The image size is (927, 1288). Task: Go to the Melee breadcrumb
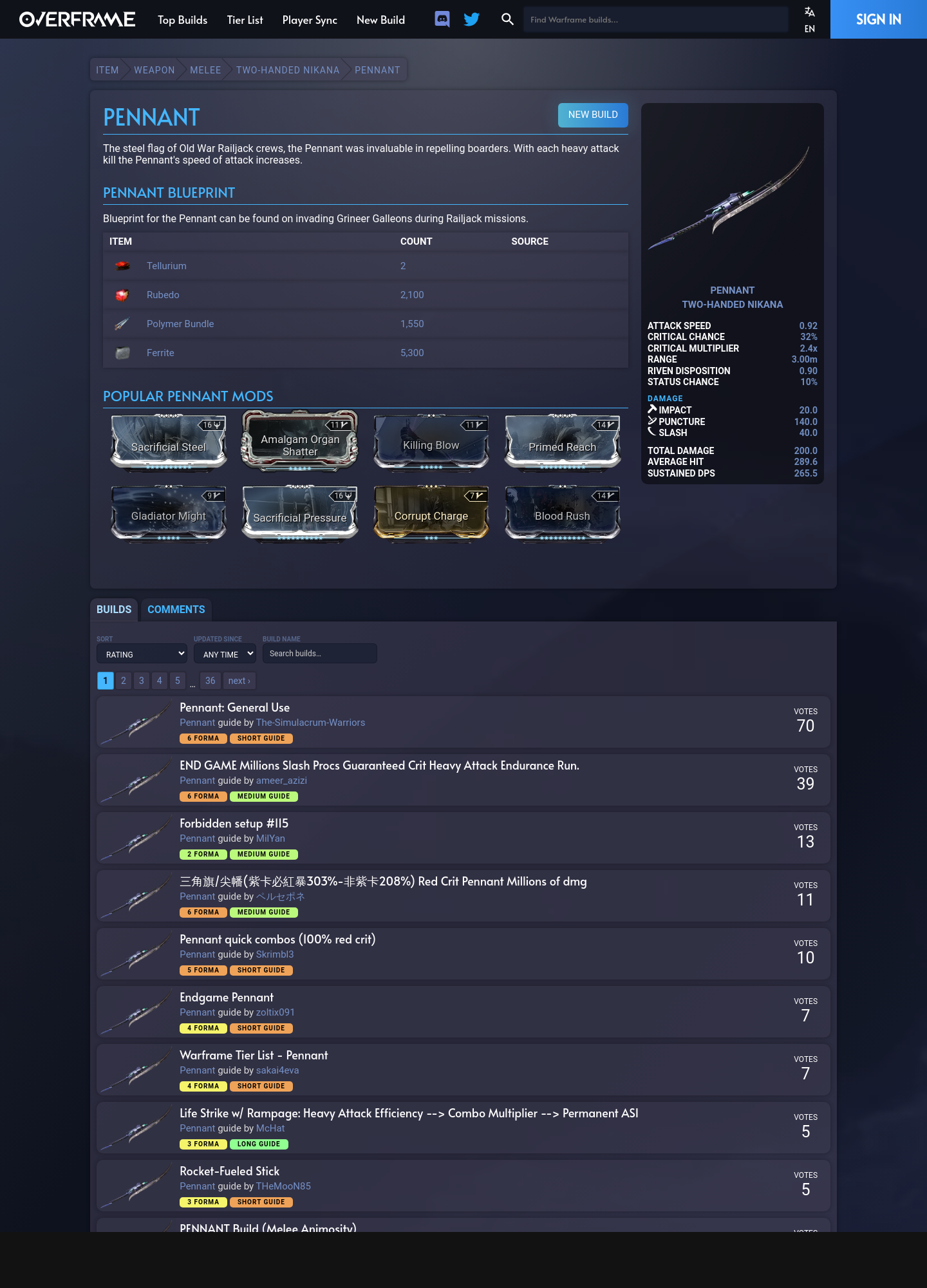(205, 70)
